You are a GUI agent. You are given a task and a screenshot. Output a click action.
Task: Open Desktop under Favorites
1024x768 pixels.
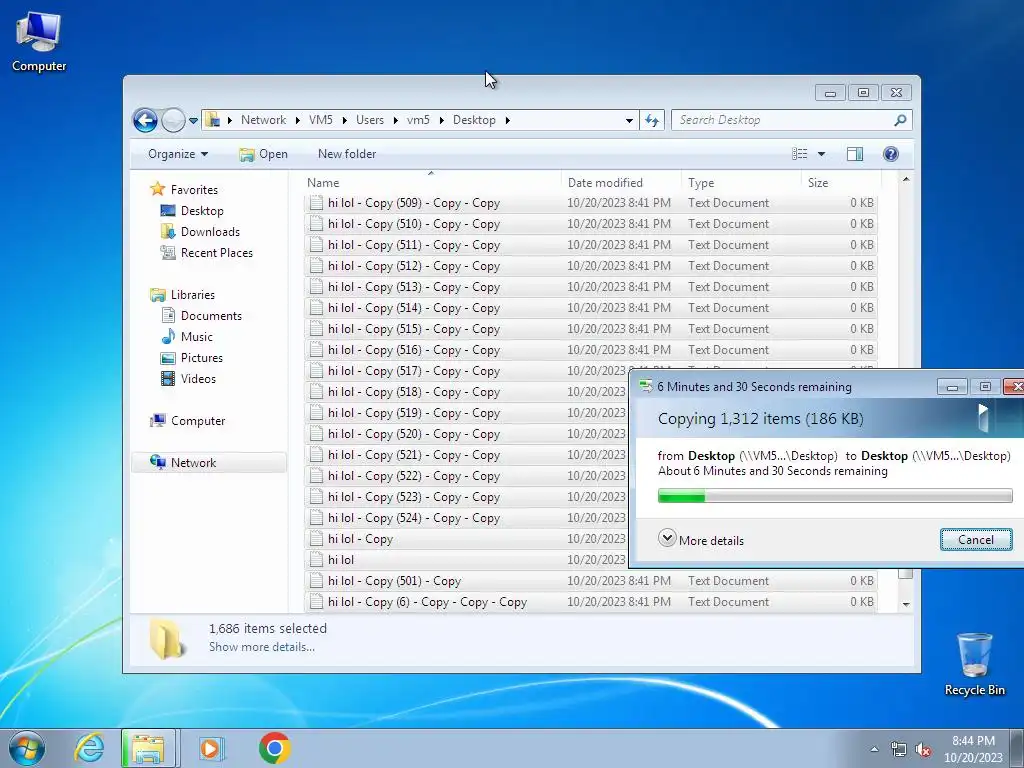click(x=202, y=211)
